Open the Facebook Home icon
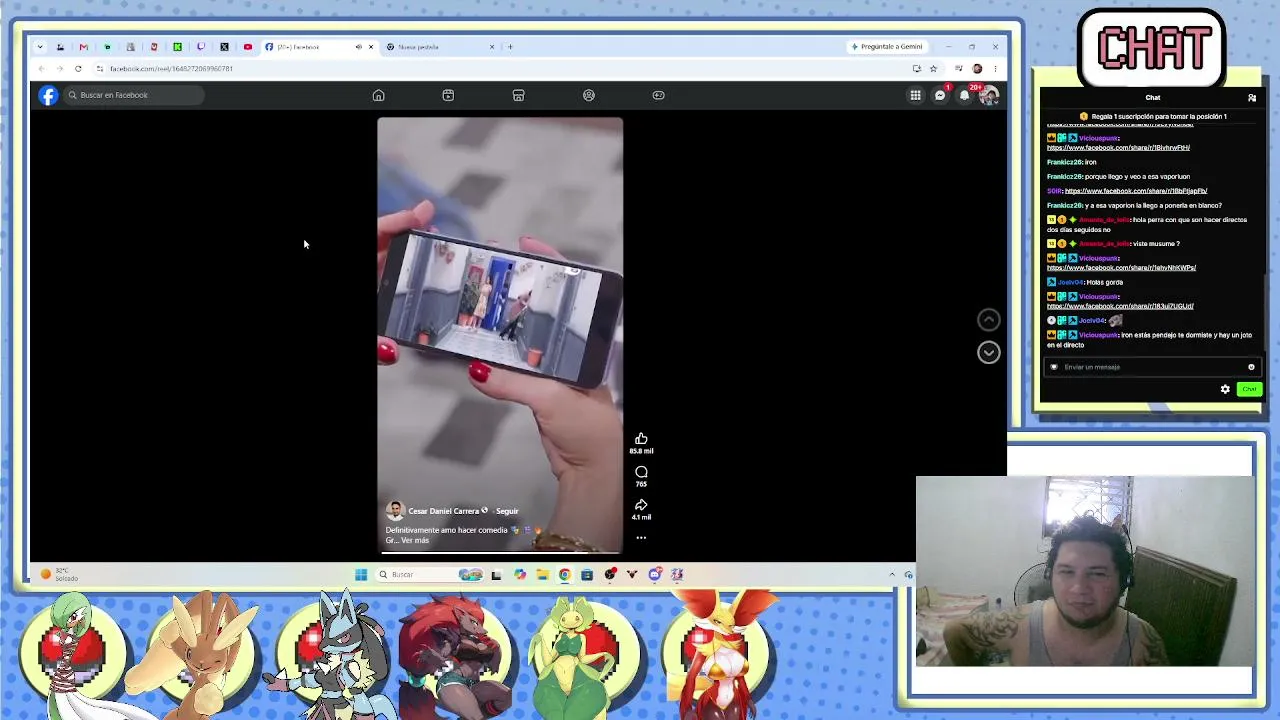This screenshot has width=1280, height=720. pos(378,95)
